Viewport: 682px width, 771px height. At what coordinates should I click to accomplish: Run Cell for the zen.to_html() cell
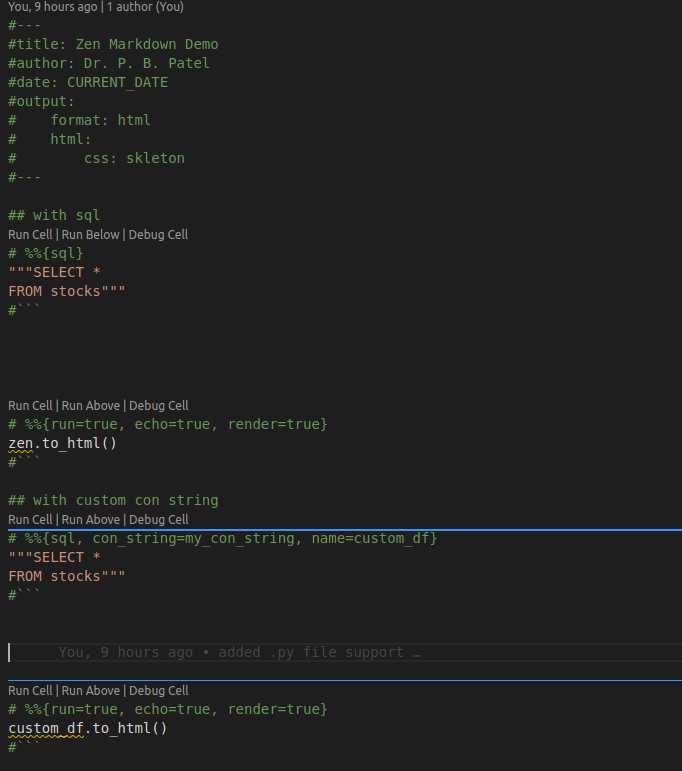coord(30,406)
